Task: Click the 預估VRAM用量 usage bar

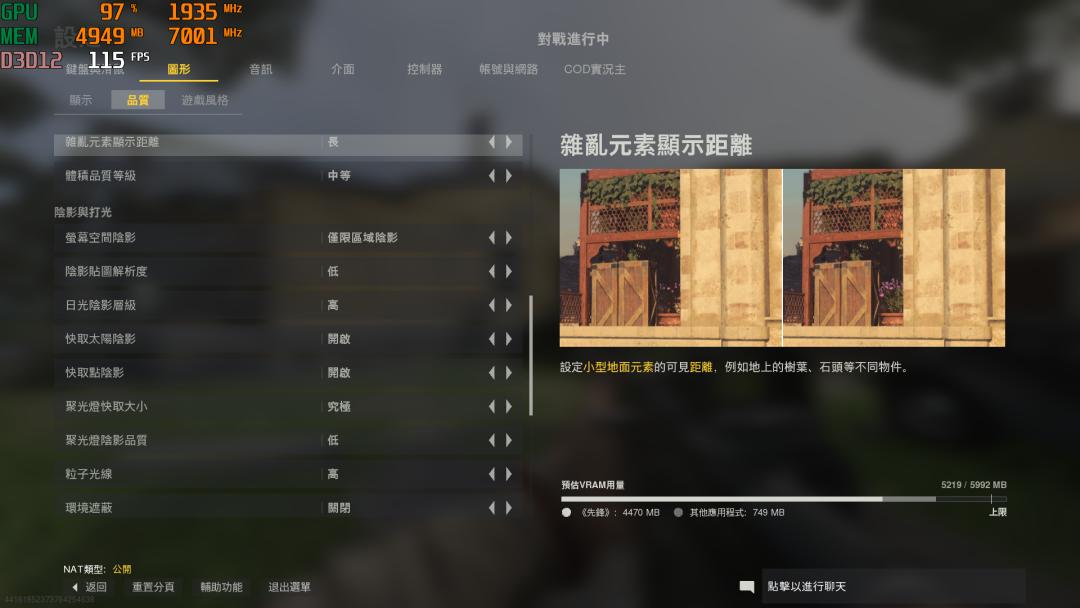Action: [x=784, y=499]
